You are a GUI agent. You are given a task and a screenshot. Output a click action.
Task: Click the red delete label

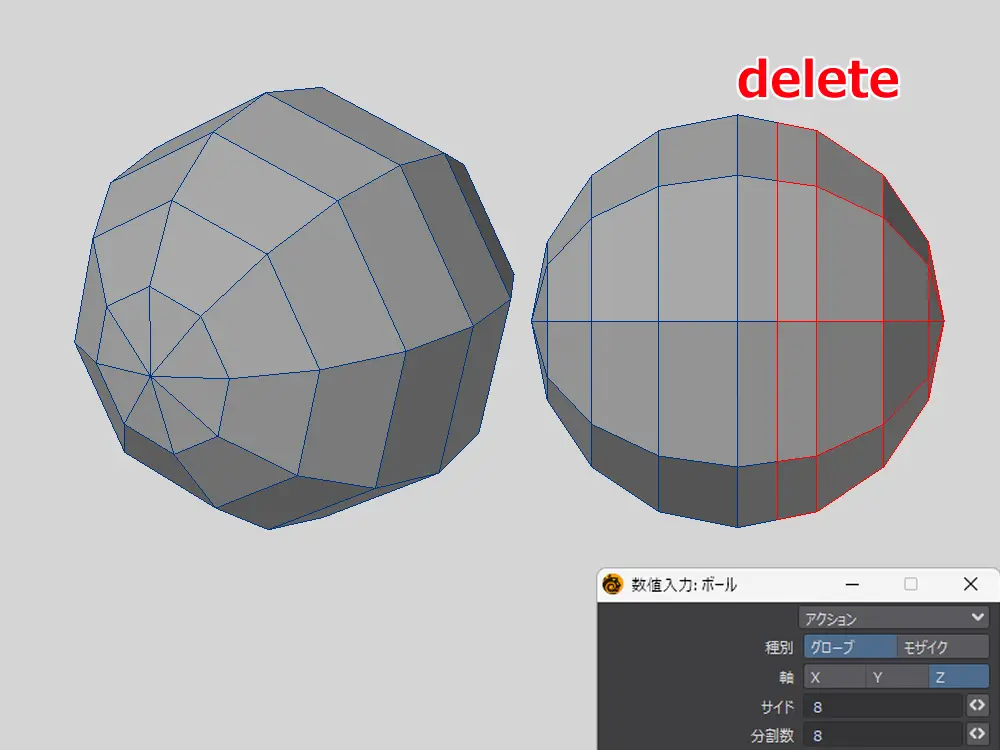818,80
